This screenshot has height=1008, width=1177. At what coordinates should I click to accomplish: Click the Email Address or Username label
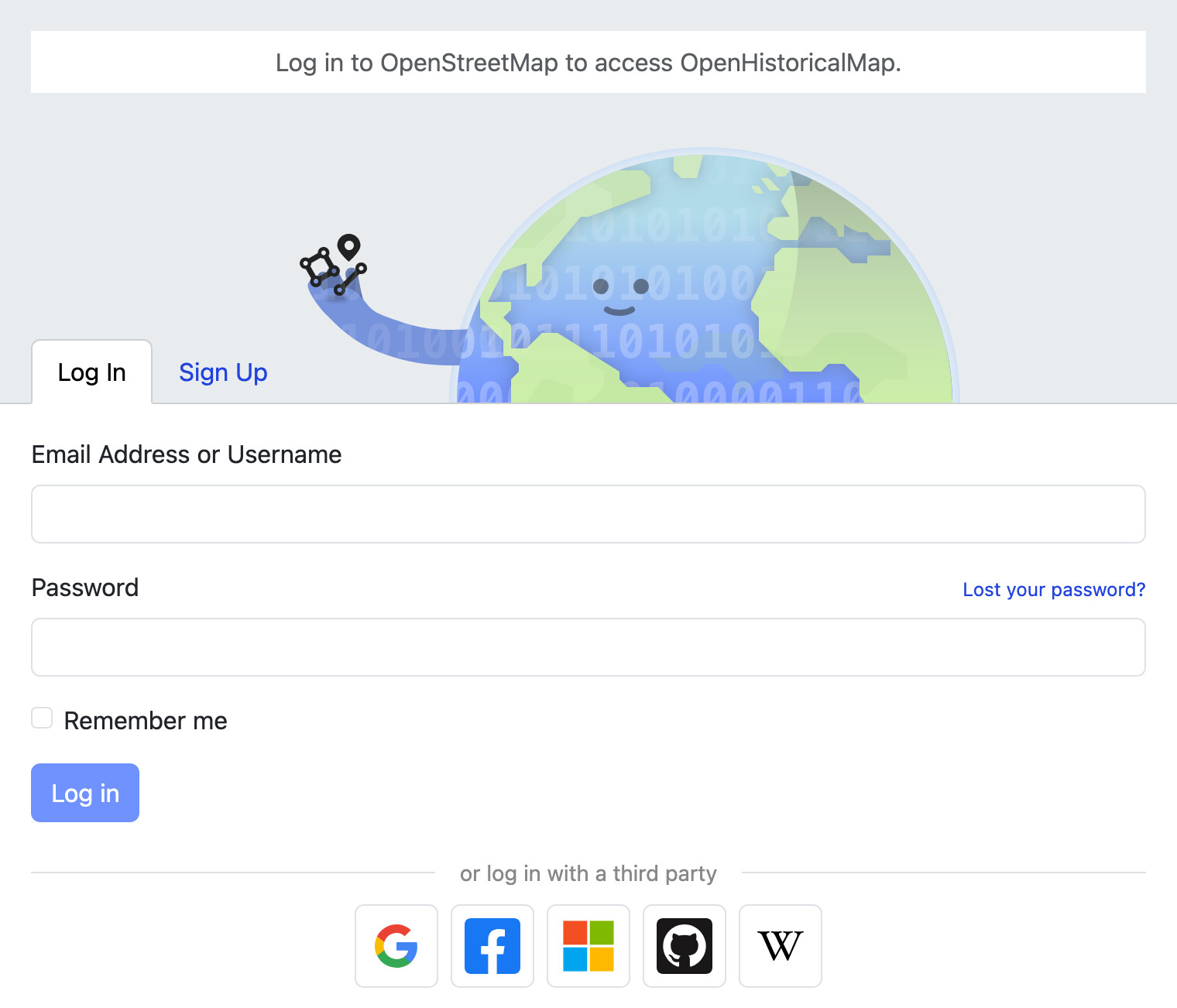click(187, 454)
